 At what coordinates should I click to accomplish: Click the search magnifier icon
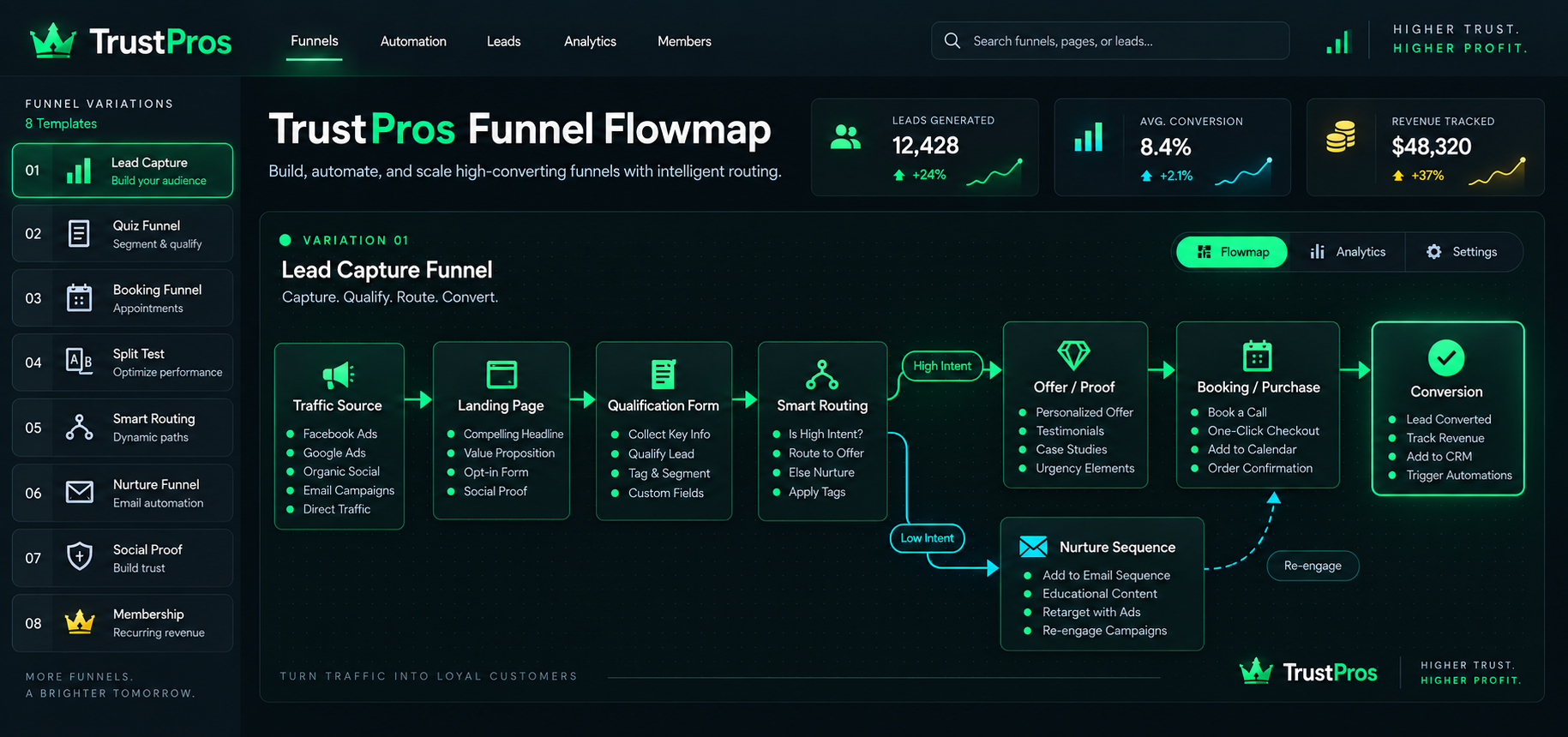952,40
